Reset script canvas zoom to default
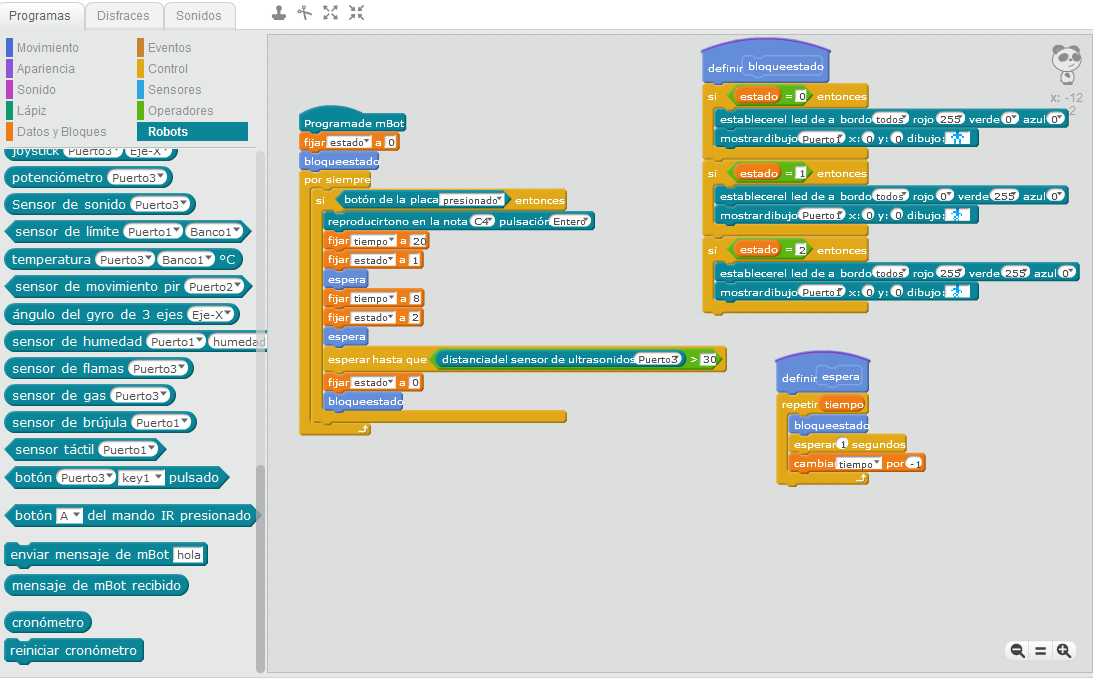Viewport: 1093px width, 679px height. [1041, 650]
